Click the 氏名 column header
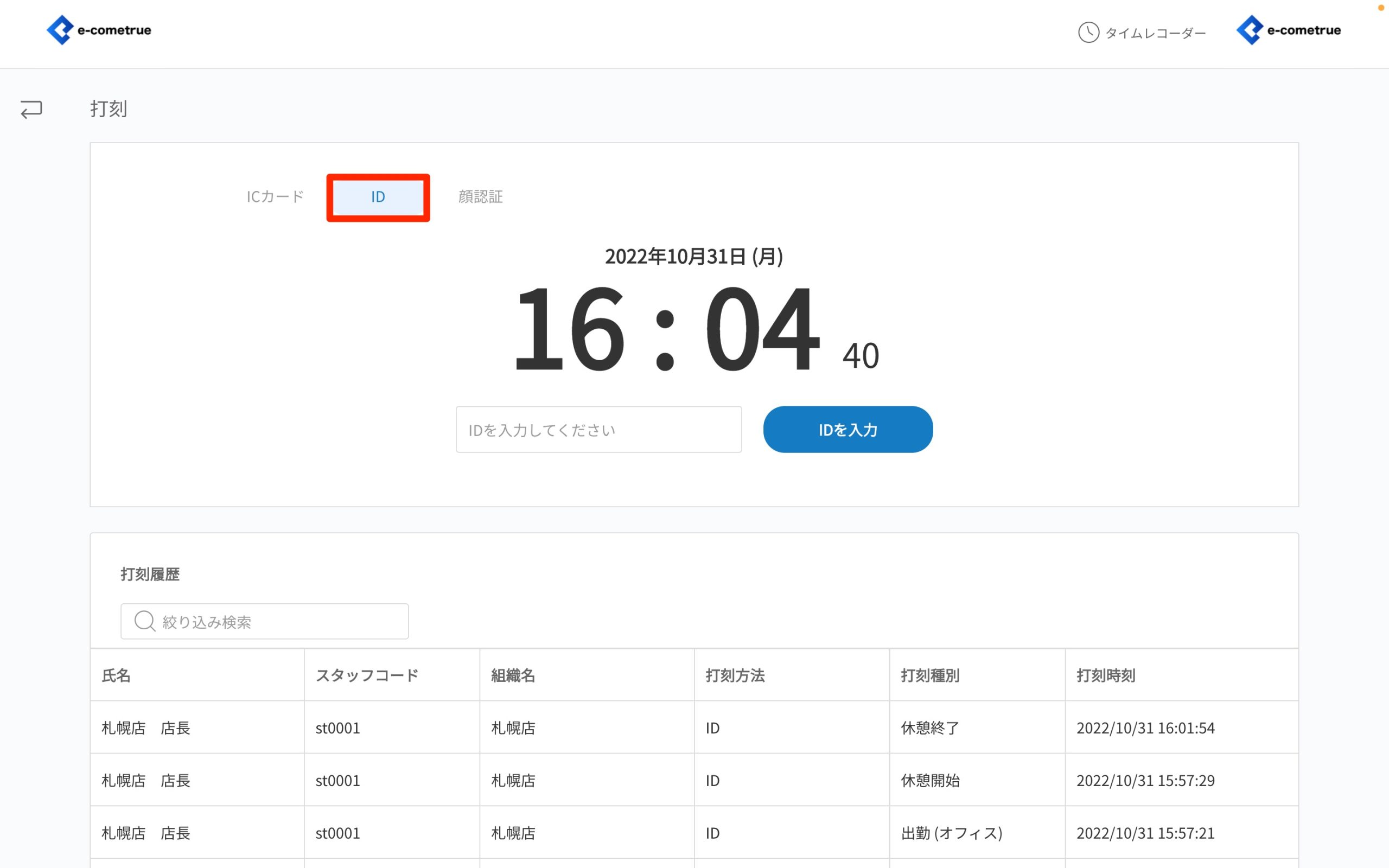The height and width of the screenshot is (868, 1389). [x=117, y=675]
